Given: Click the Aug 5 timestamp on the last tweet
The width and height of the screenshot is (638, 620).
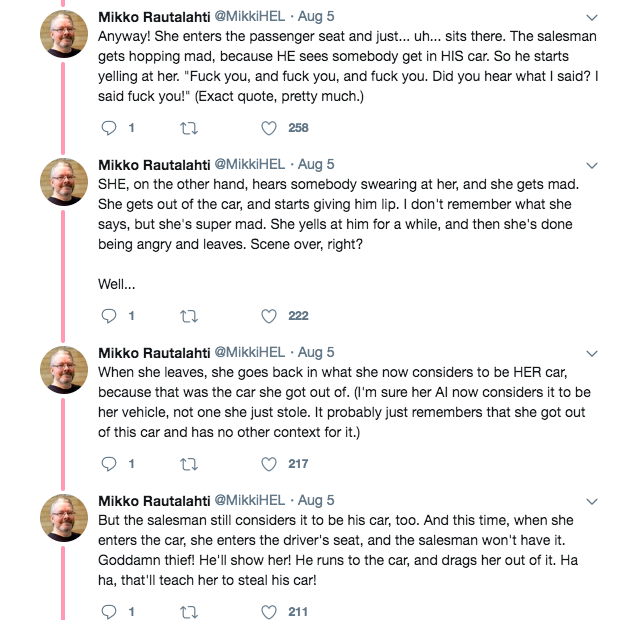Looking at the screenshot, I should click(x=316, y=500).
